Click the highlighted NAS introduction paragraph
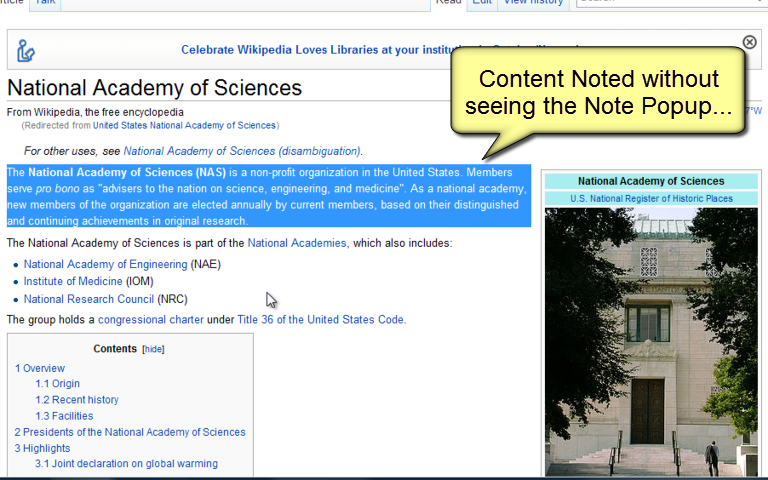The height and width of the screenshot is (480, 768). point(268,196)
